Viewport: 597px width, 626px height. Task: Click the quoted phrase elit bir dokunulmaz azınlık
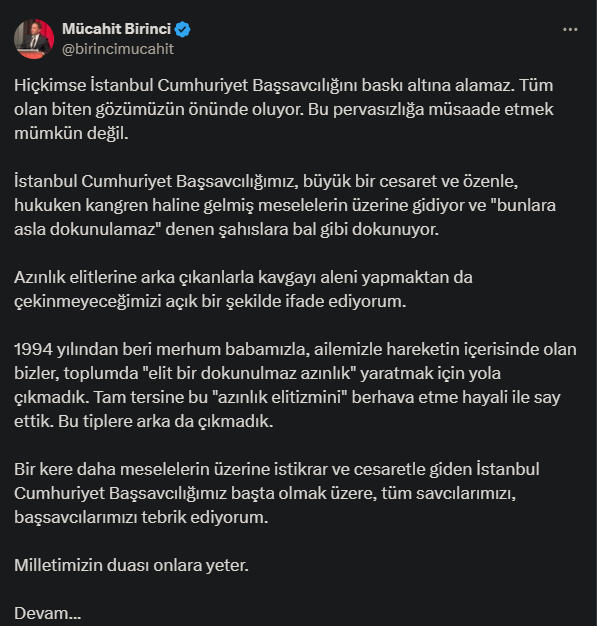[x=249, y=373]
